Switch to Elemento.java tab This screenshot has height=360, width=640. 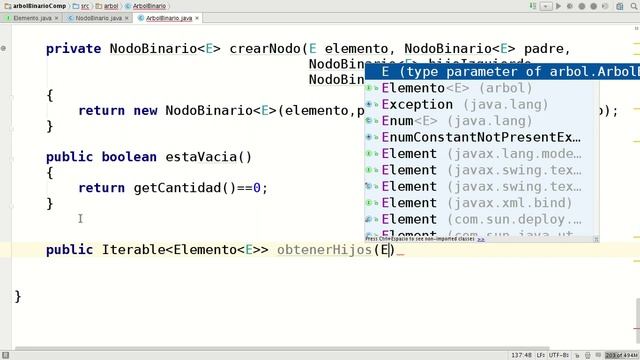[x=32, y=18]
